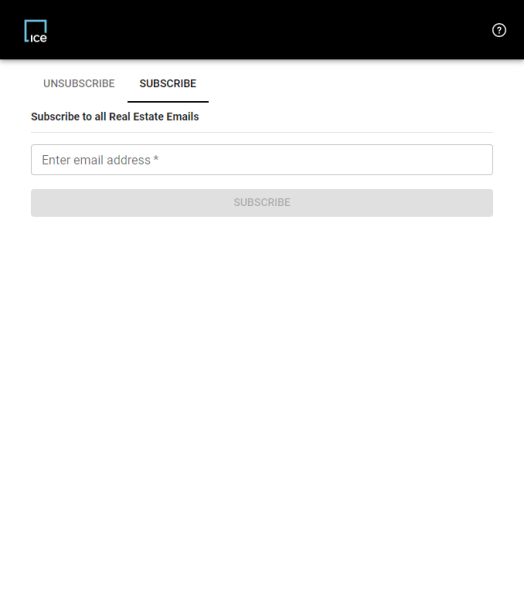524x598 pixels.
Task: Select the SUBSCRIBE tab
Action: click(168, 84)
